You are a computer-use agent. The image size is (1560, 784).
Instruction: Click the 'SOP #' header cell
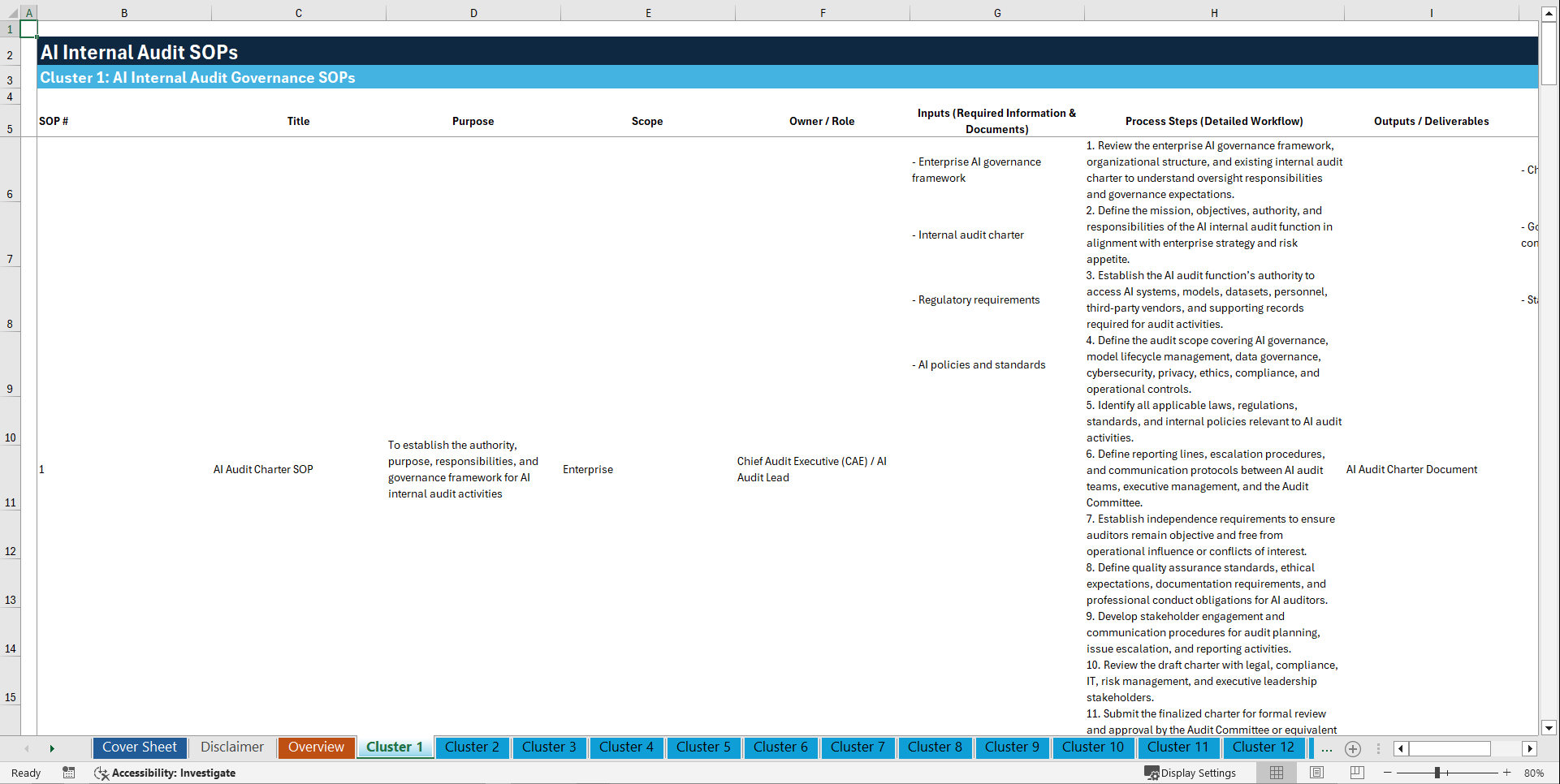pyautogui.click(x=124, y=121)
